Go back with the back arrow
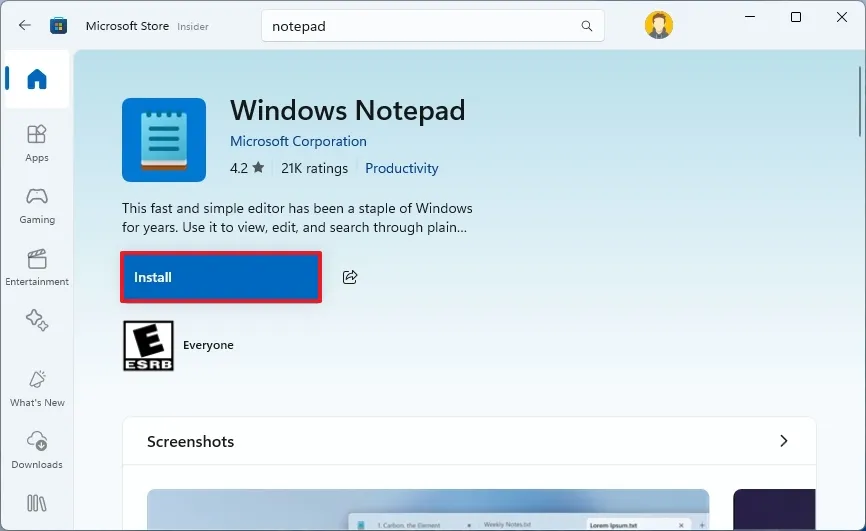866x531 pixels. point(24,25)
